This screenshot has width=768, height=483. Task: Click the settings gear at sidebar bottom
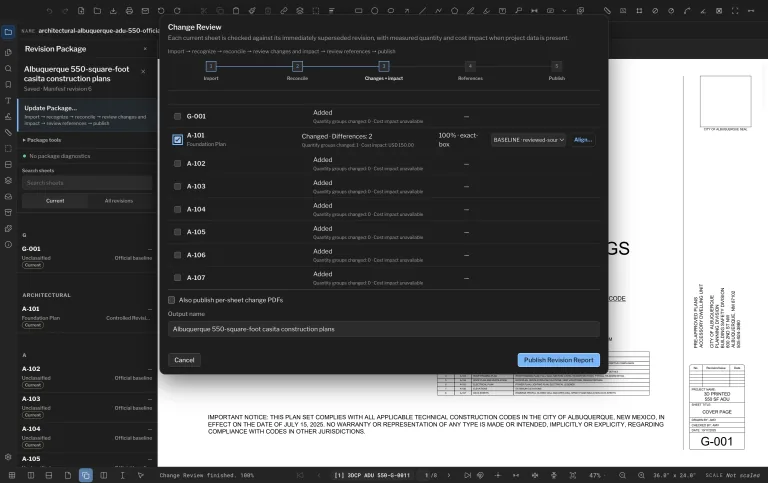pos(8,457)
